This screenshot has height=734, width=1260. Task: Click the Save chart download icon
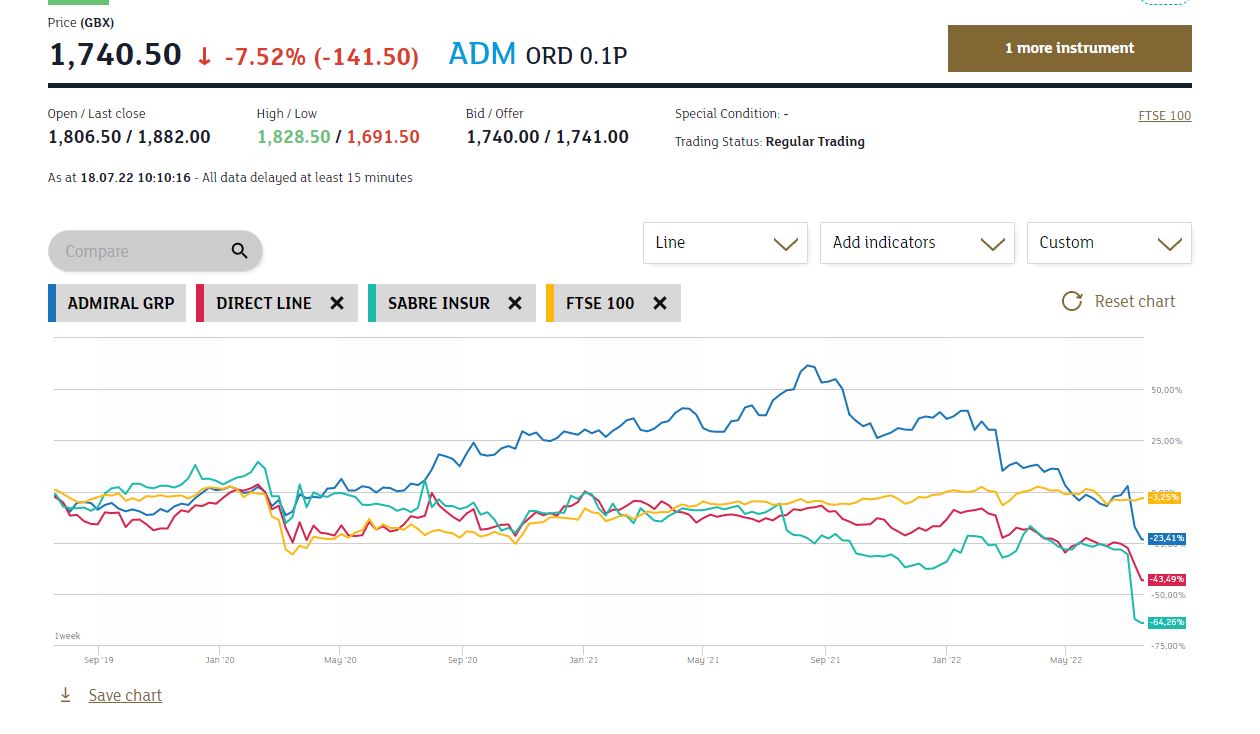pos(66,695)
